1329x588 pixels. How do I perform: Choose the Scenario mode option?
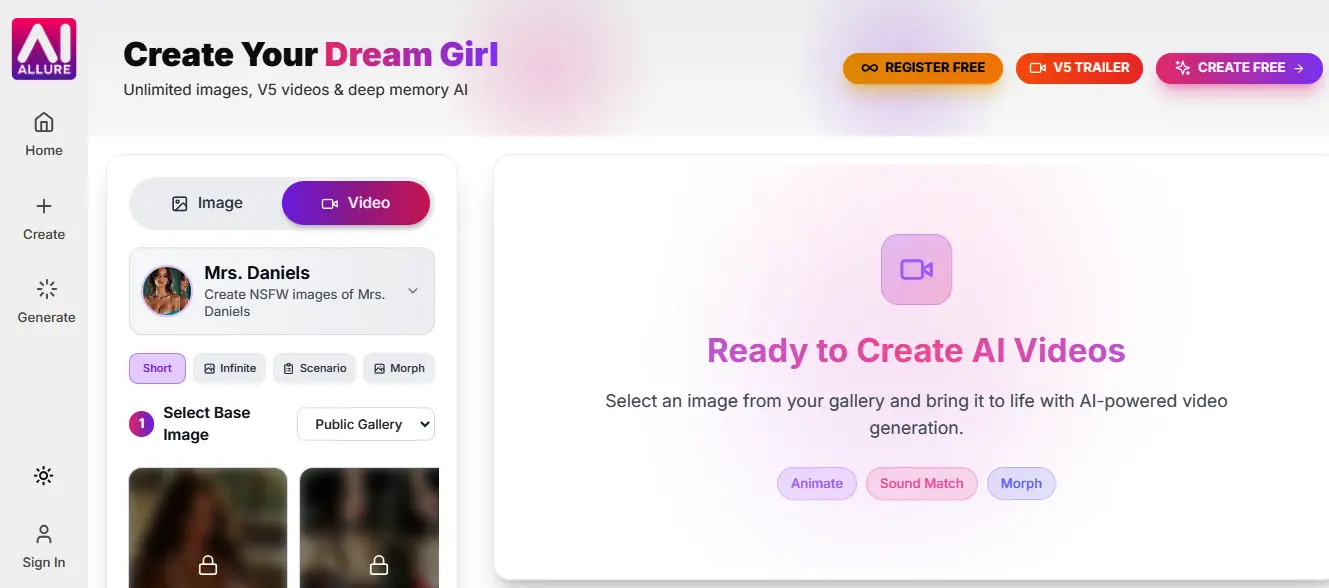pos(314,368)
